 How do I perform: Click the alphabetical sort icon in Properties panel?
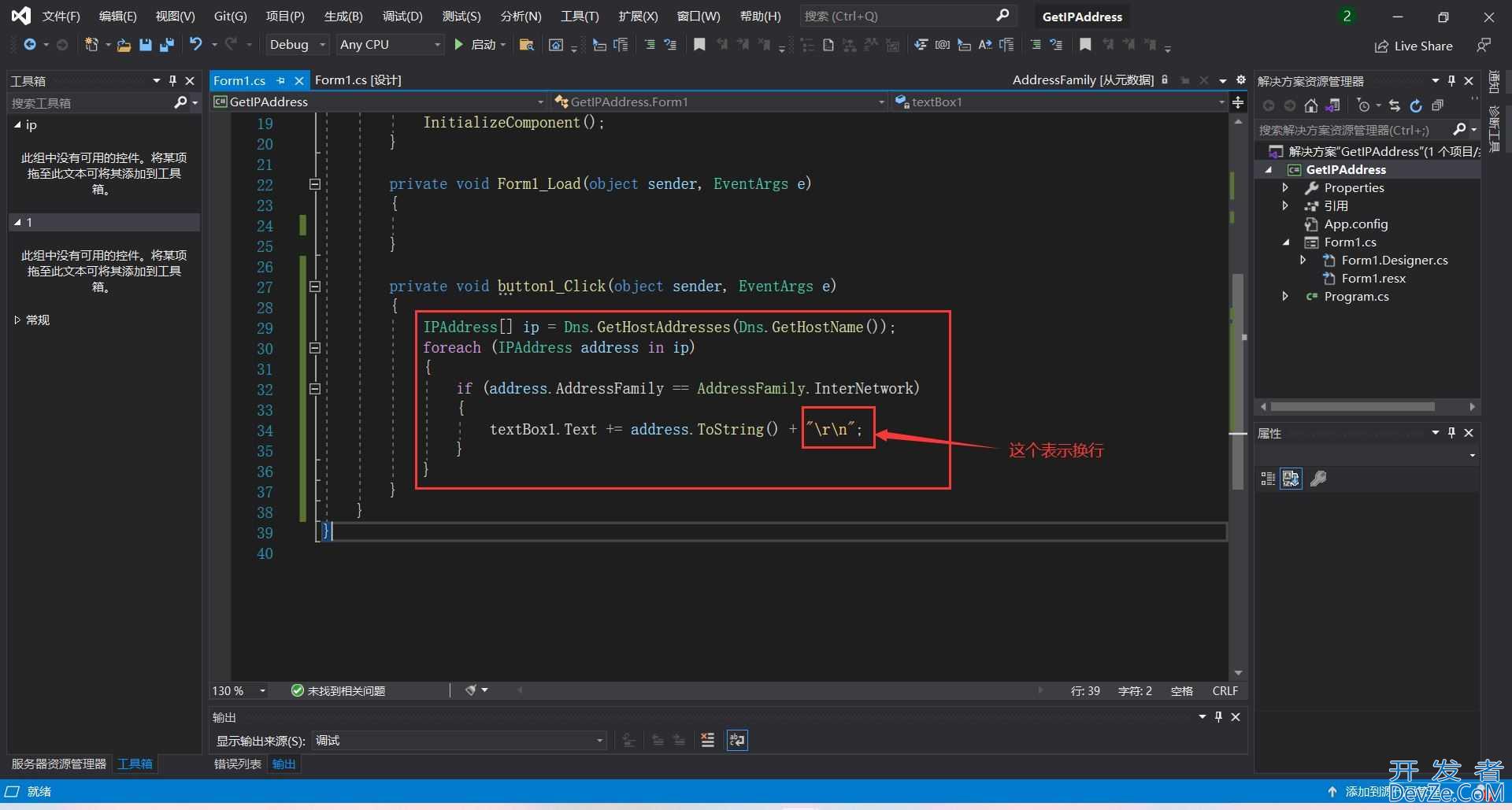coord(1291,479)
